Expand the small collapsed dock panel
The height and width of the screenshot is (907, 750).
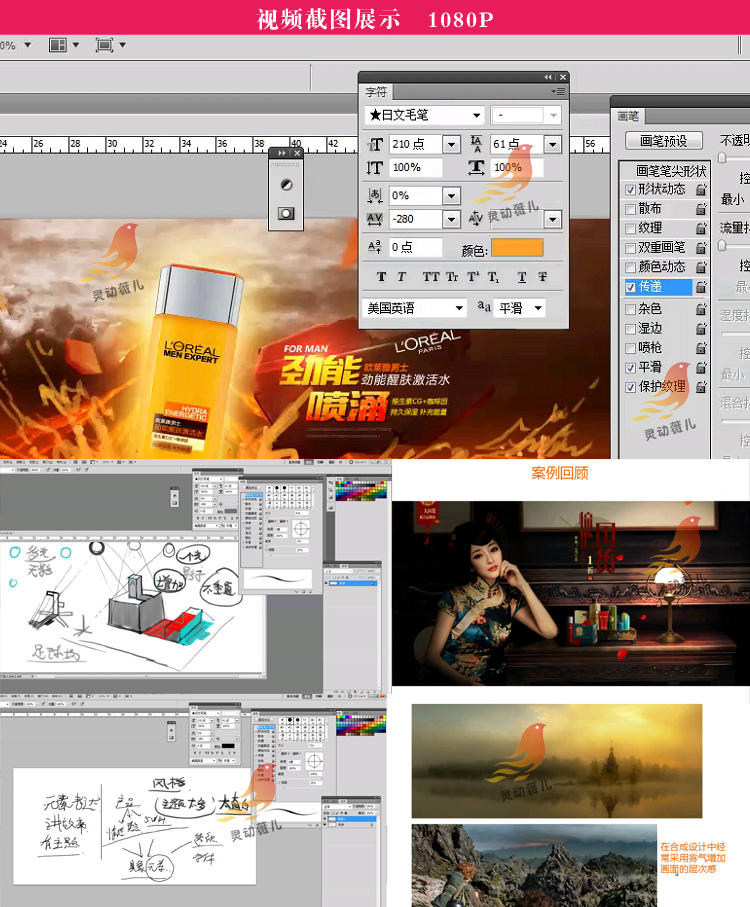(282, 153)
